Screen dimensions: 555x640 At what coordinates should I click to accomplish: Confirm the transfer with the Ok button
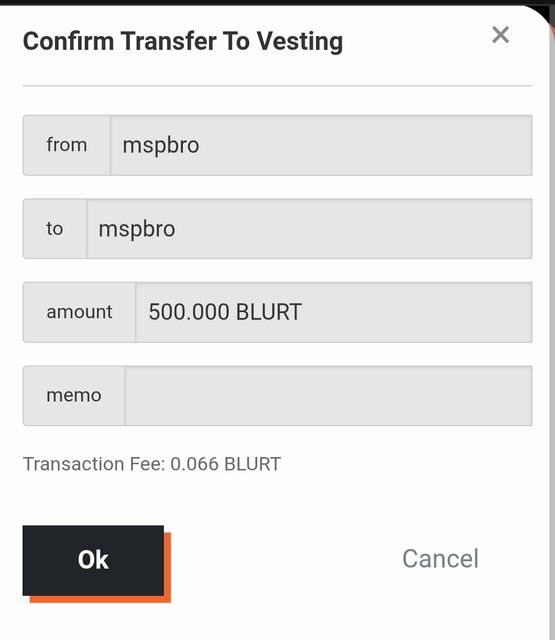pos(93,560)
